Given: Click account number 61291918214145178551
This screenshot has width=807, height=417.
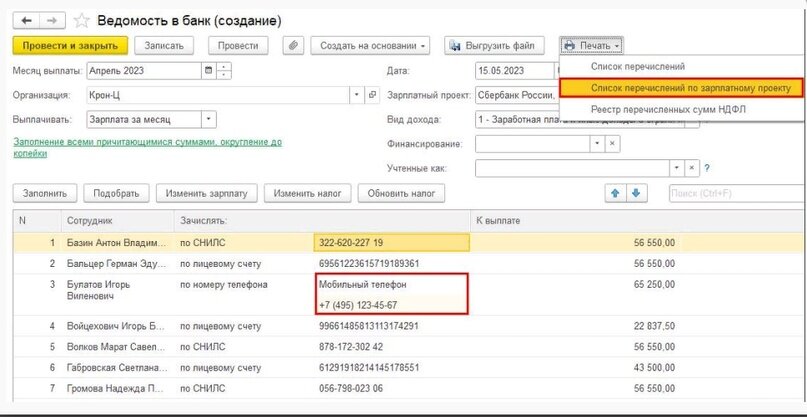Looking at the screenshot, I should (x=369, y=368).
